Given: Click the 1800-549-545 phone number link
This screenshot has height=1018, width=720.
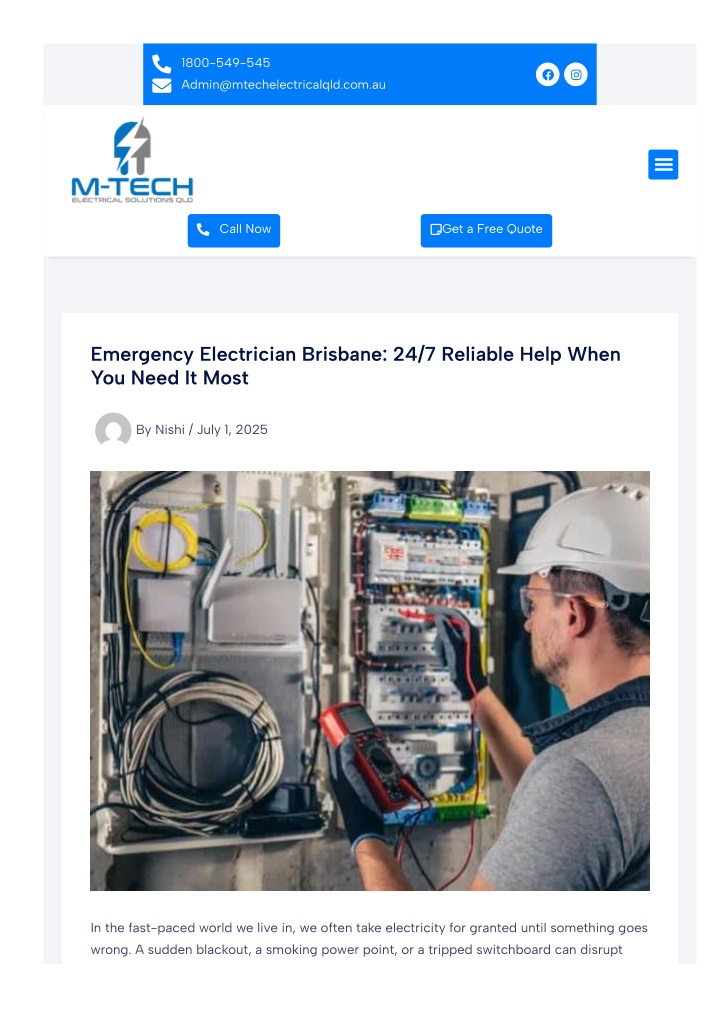Looking at the screenshot, I should tap(225, 63).
